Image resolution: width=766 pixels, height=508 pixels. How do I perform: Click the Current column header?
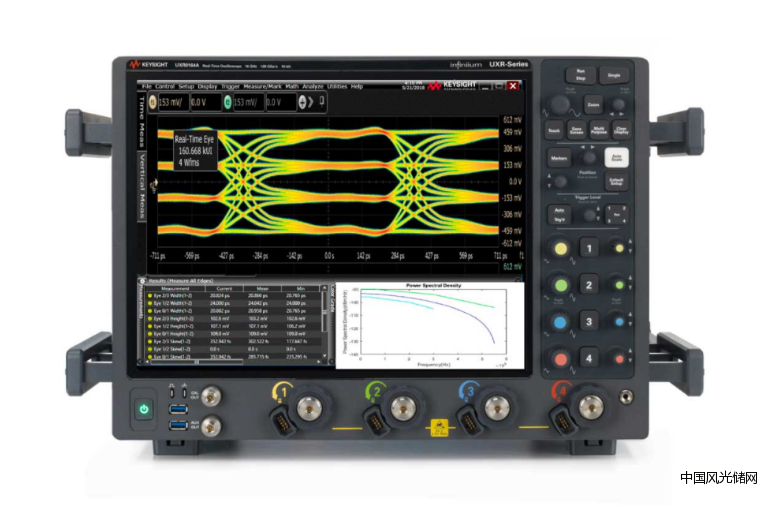click(224, 289)
